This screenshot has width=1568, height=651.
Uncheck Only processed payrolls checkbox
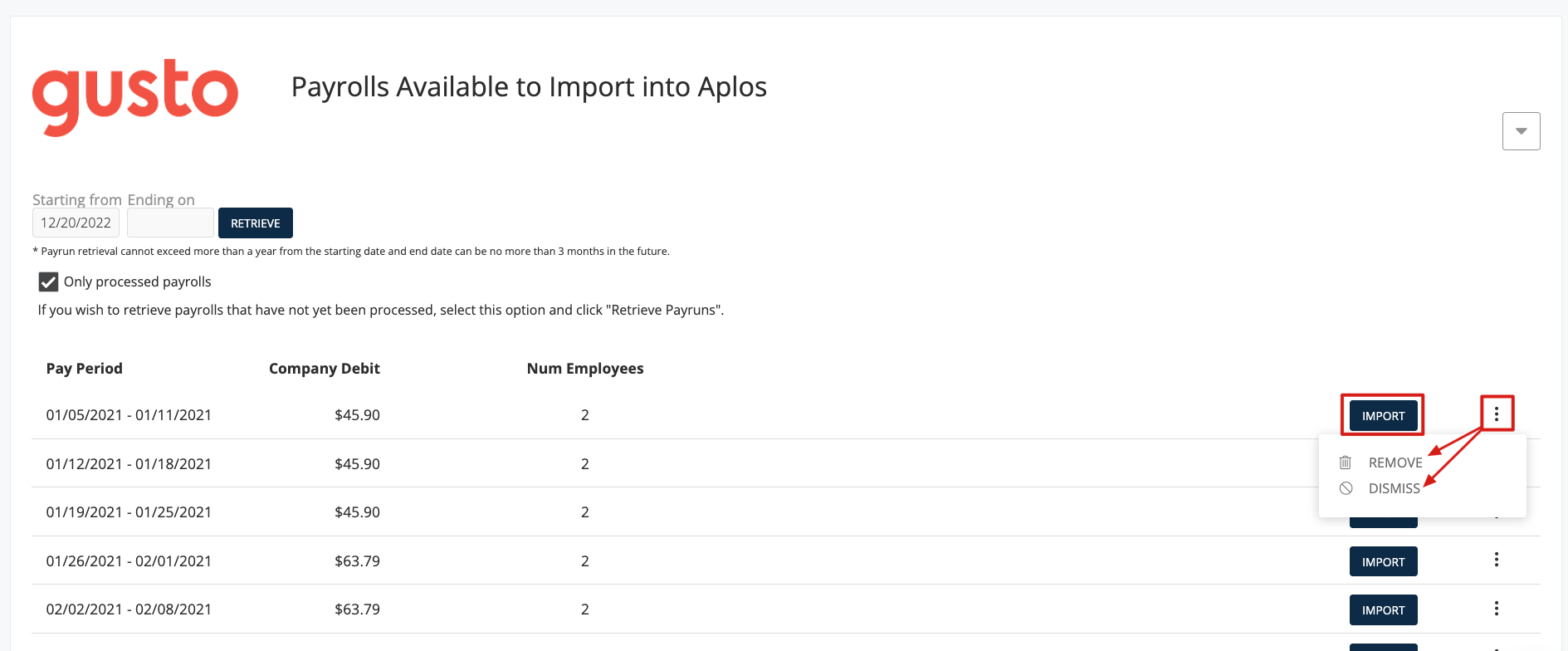coord(48,281)
